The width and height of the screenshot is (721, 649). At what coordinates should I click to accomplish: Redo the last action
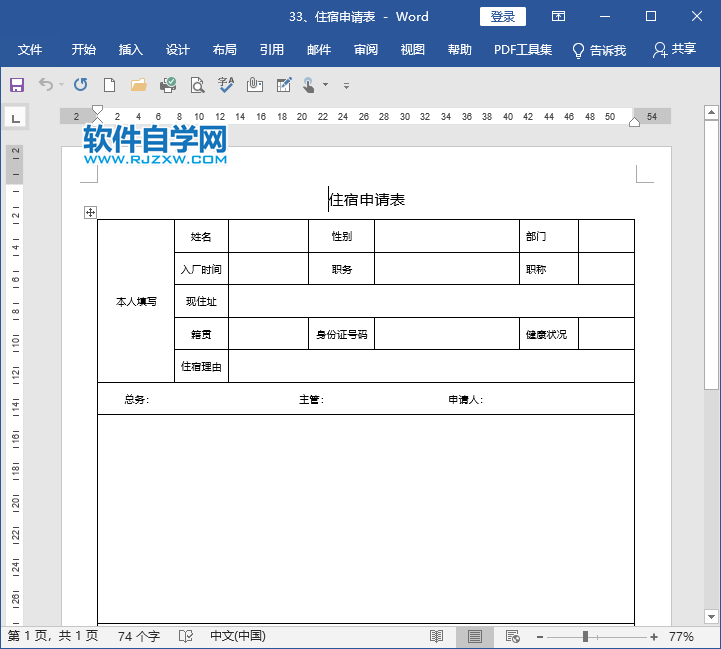(x=80, y=85)
